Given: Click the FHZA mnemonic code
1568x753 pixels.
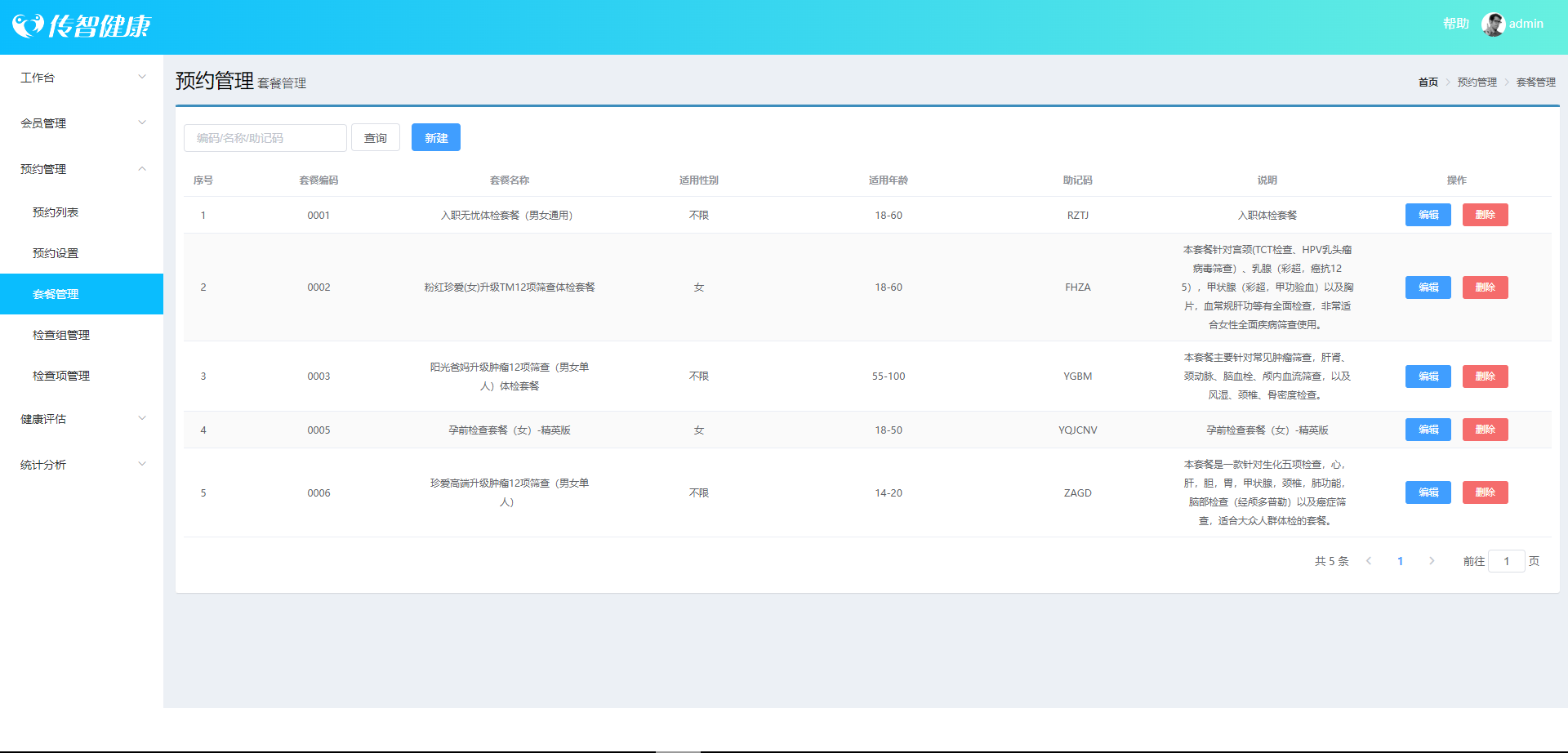Looking at the screenshot, I should point(1078,287).
